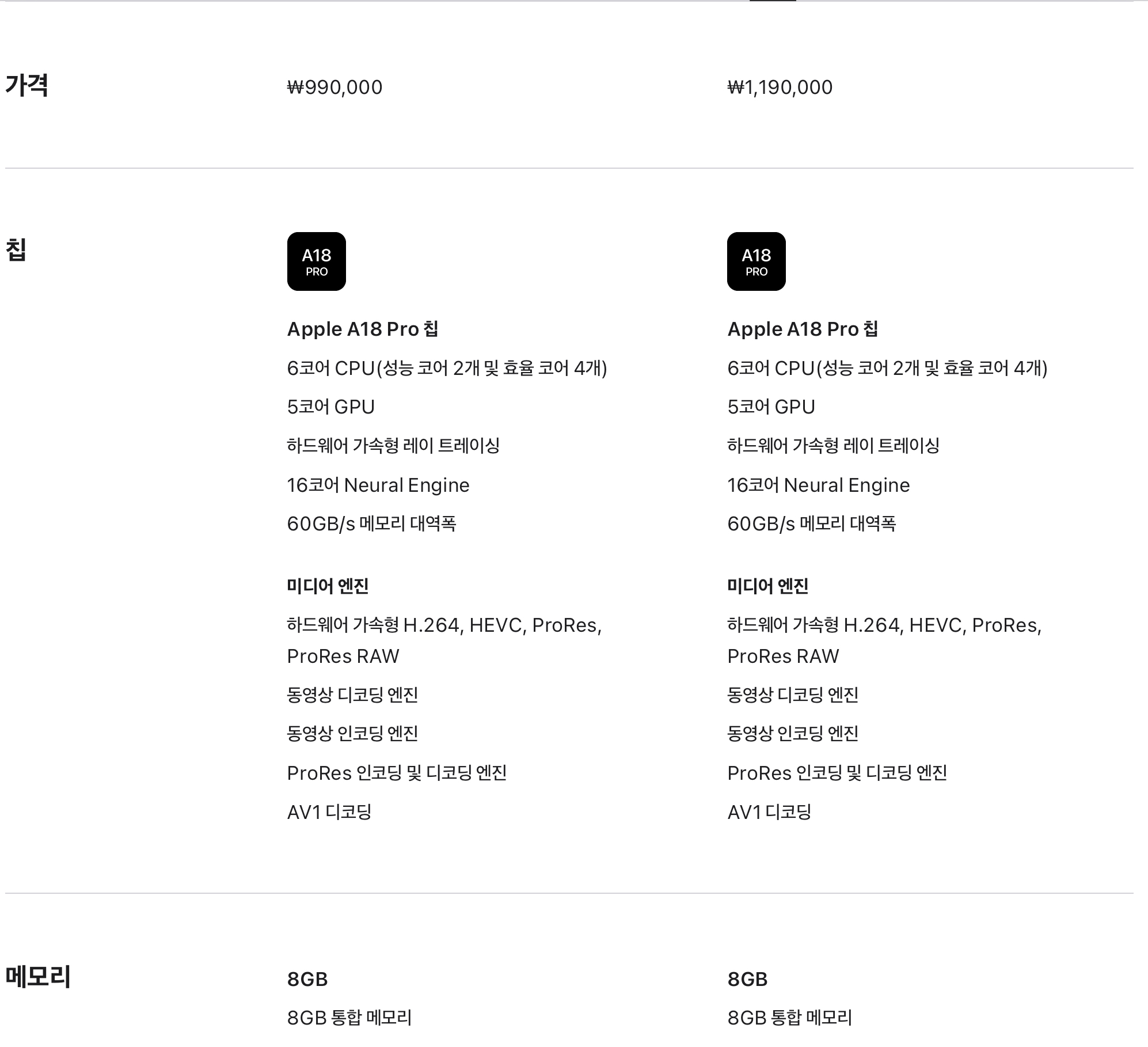Click the 메모리 row heading
The width and height of the screenshot is (1148, 1047).
point(38,977)
